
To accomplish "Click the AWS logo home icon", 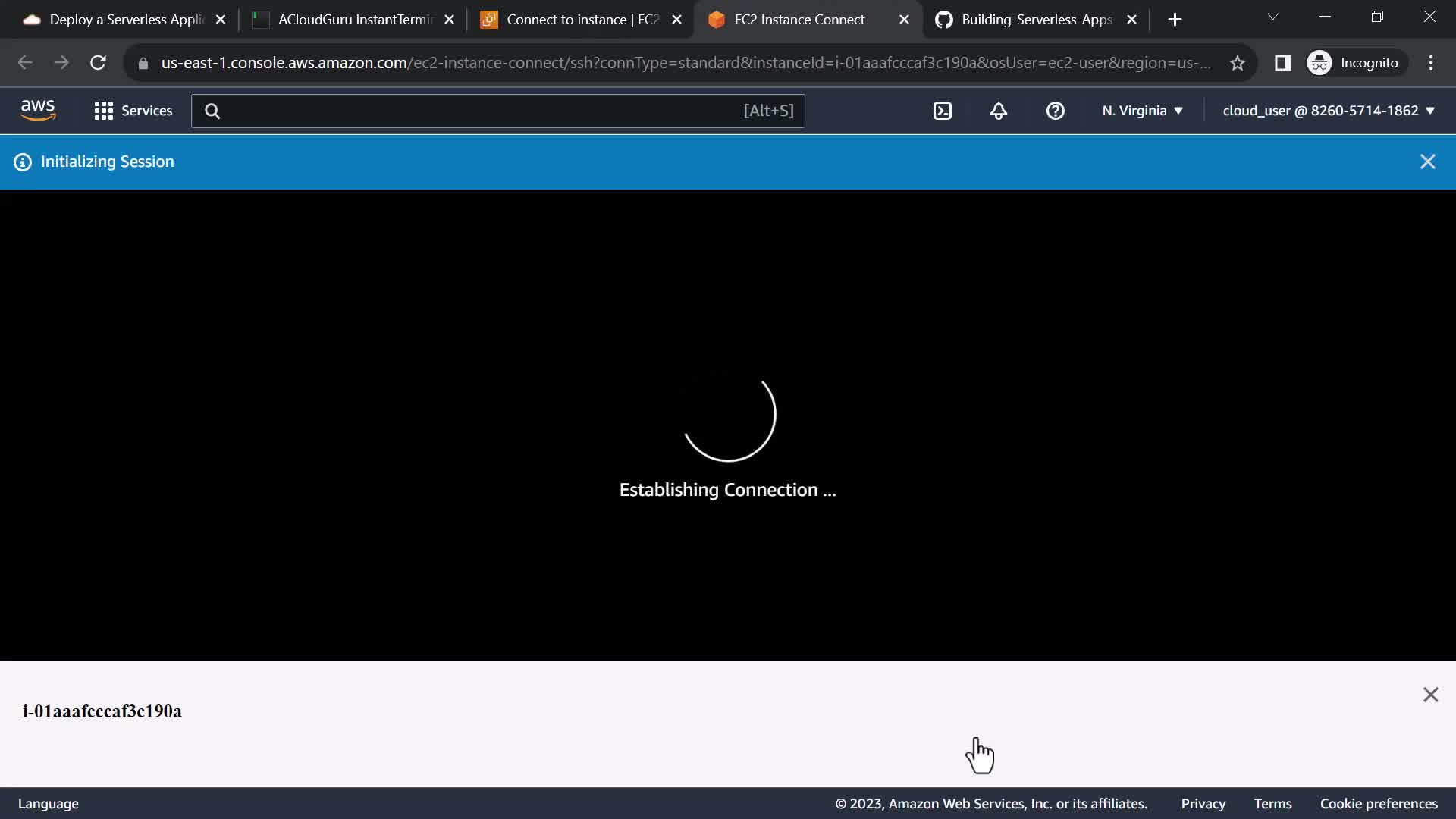I will coord(38,111).
